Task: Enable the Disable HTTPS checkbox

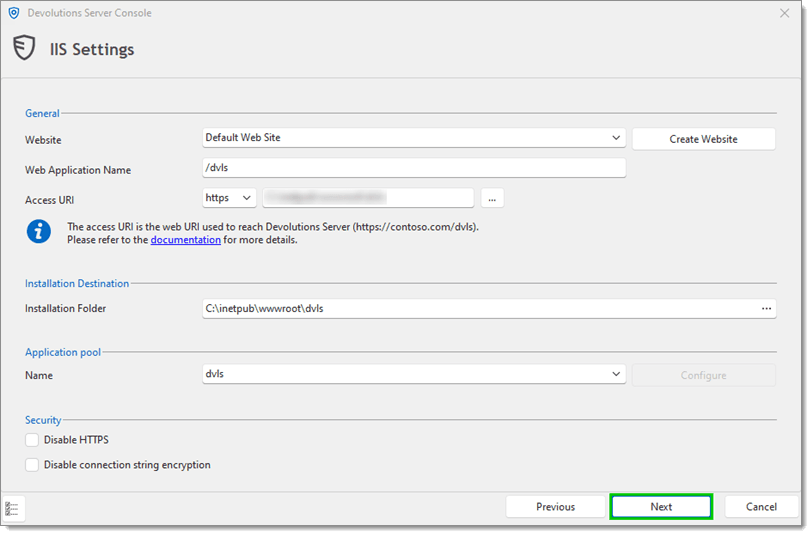Action: (x=33, y=440)
